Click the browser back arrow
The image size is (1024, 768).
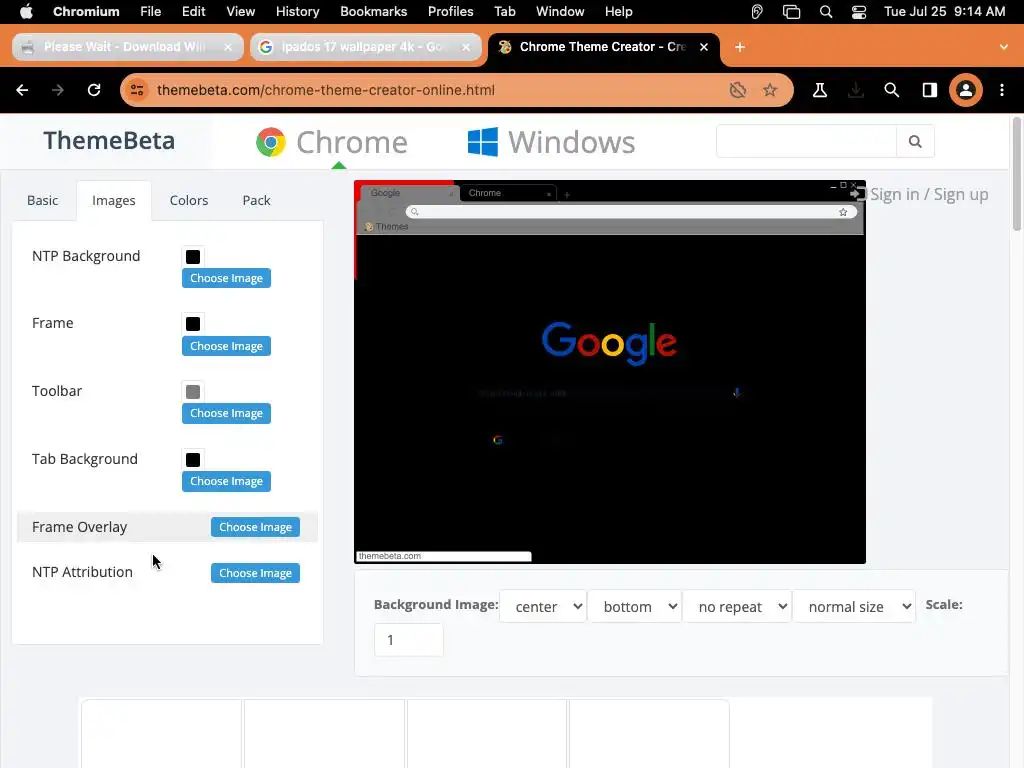click(22, 90)
